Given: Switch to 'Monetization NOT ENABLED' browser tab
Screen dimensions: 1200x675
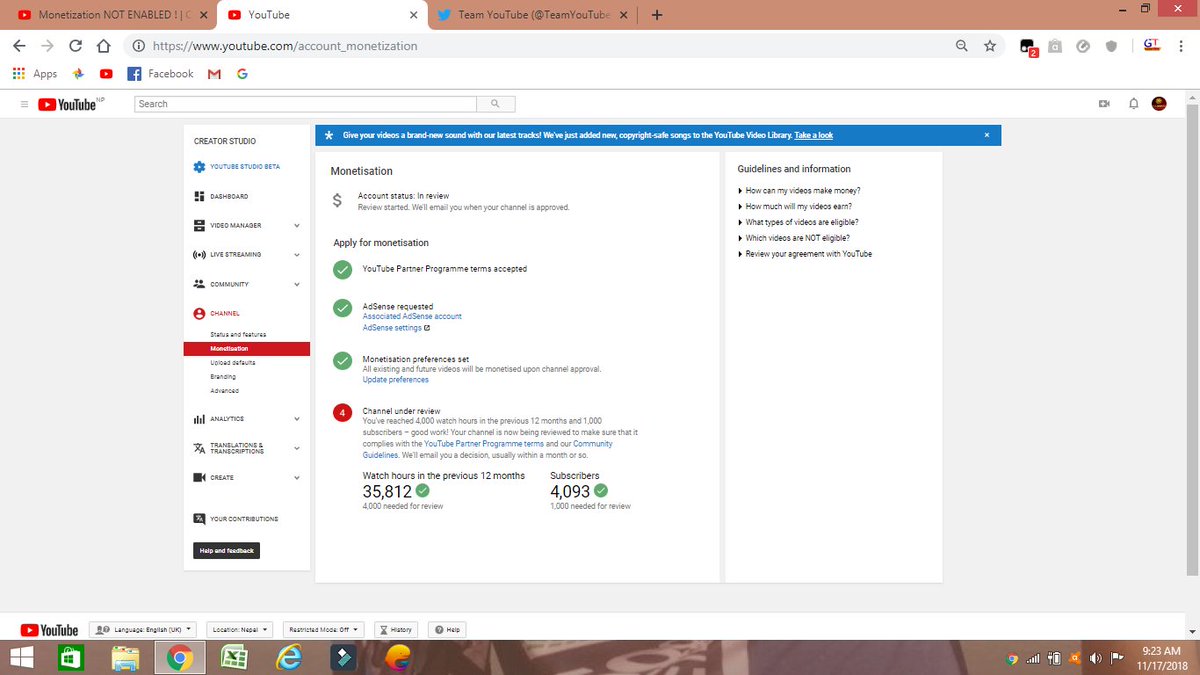Looking at the screenshot, I should tap(112, 15).
